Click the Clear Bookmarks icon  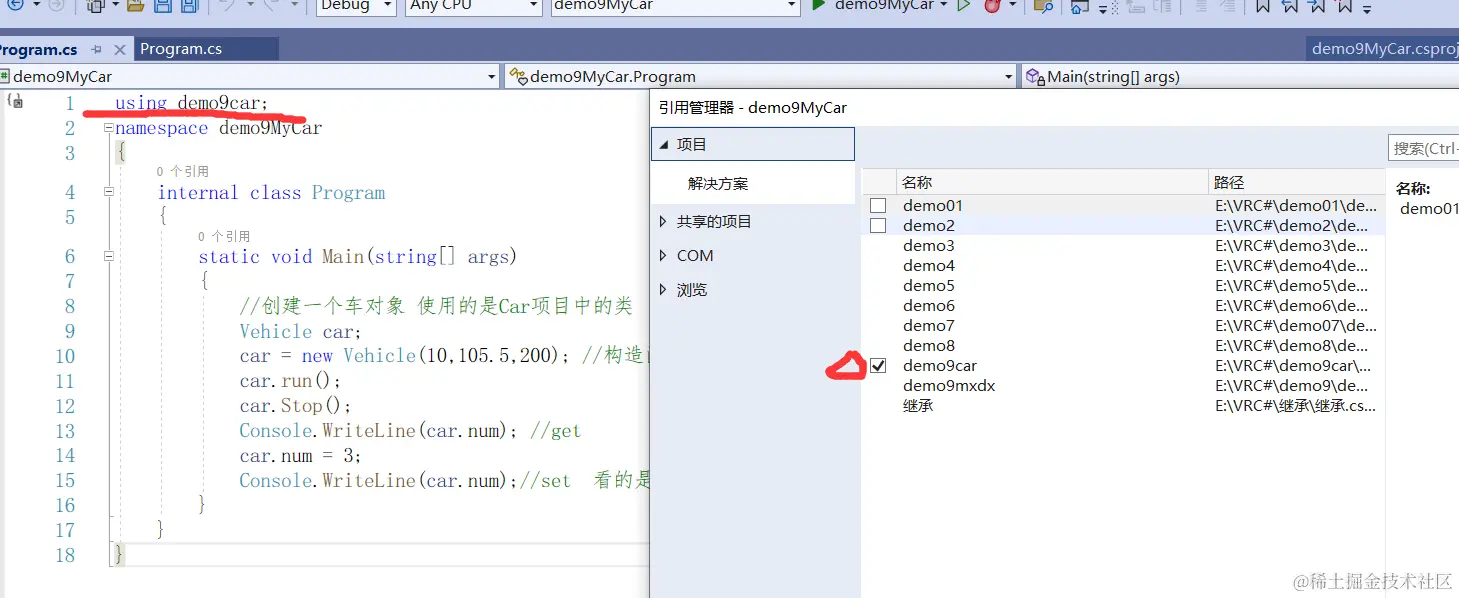tap(1344, 5)
